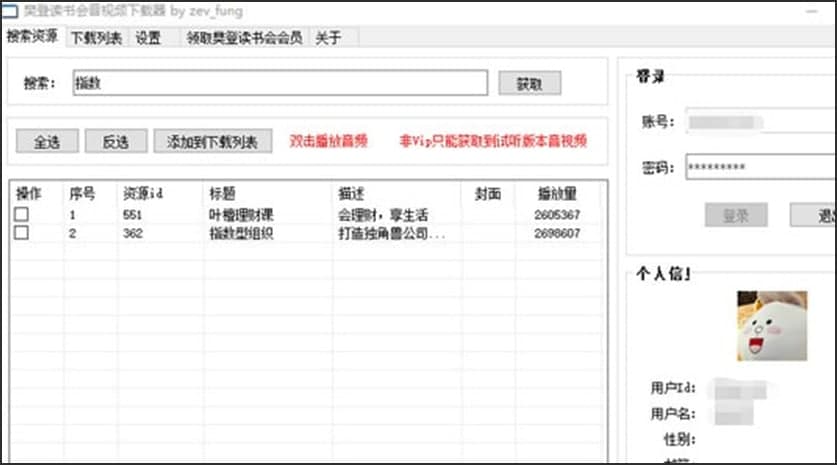
Task: Click the 反选 button
Action: (116, 141)
